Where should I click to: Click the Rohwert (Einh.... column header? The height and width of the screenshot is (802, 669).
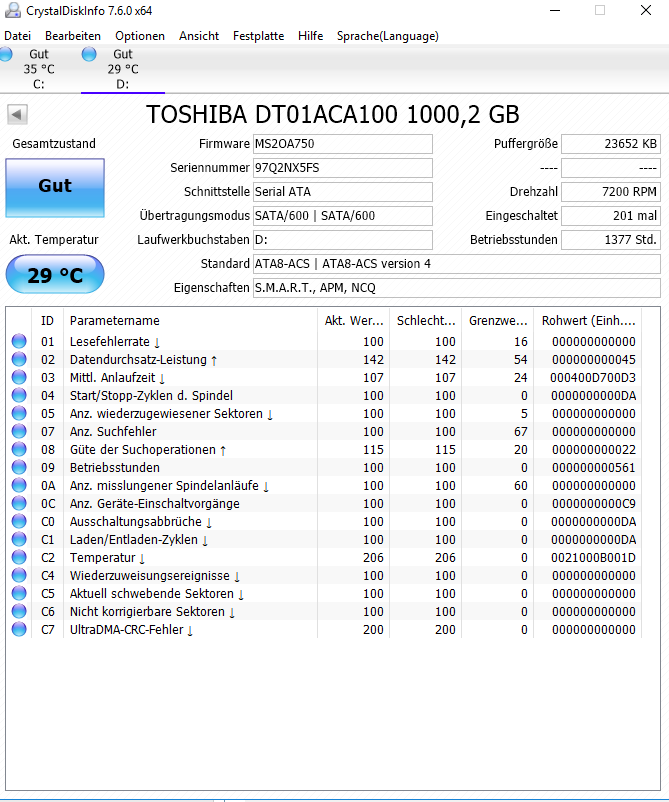pyautogui.click(x=588, y=321)
